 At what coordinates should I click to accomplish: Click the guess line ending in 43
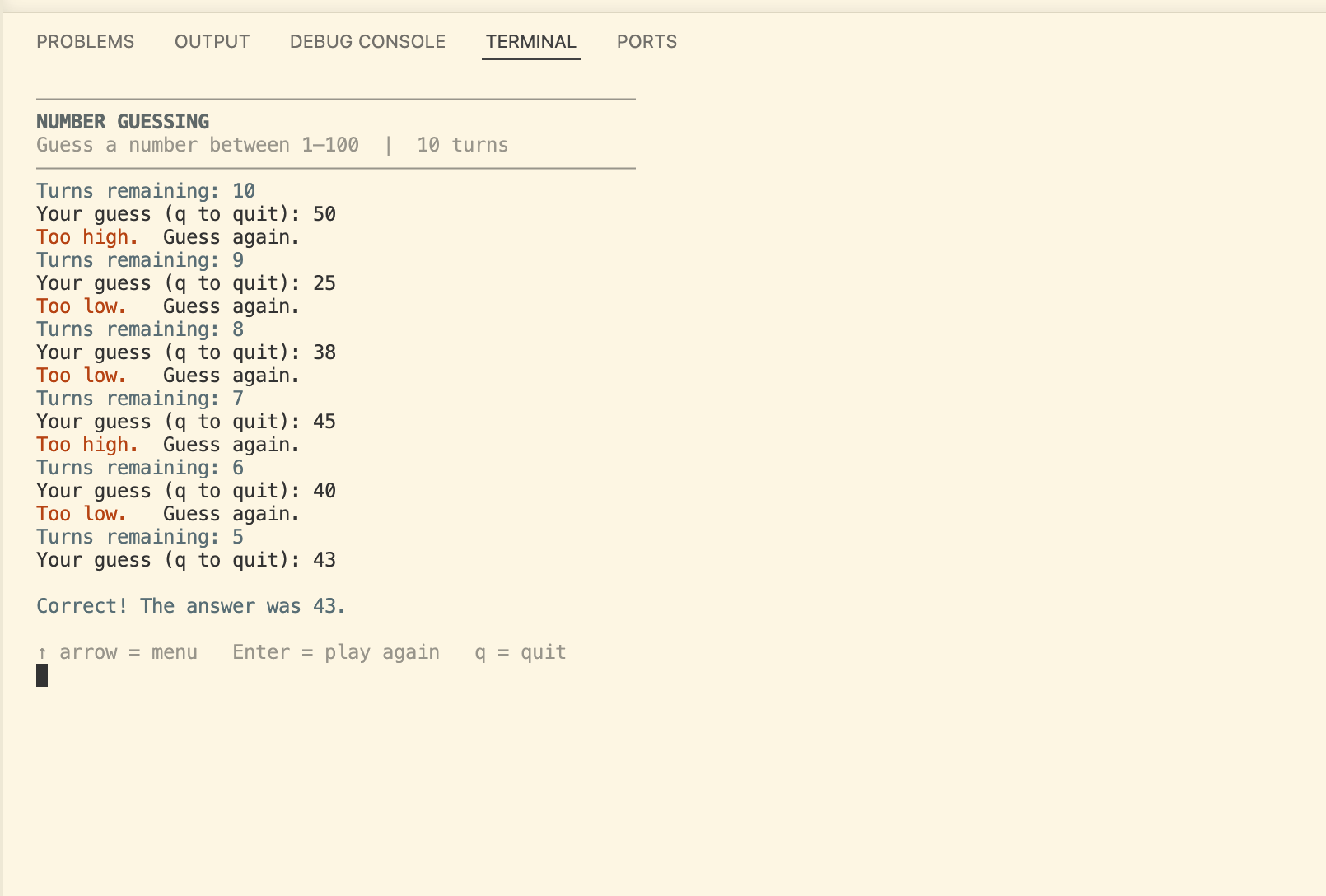click(186, 560)
